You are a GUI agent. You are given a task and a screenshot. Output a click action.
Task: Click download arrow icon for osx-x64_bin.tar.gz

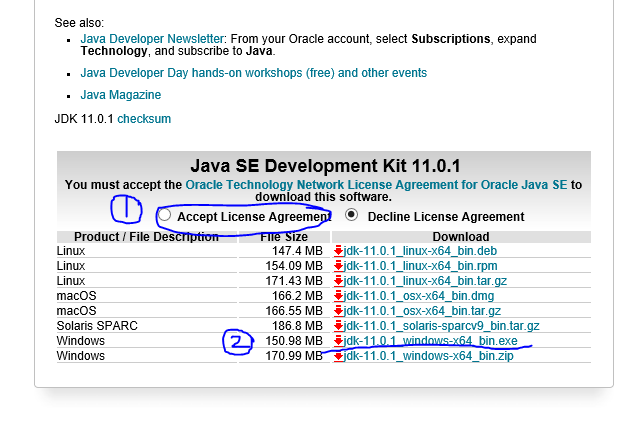coord(338,311)
